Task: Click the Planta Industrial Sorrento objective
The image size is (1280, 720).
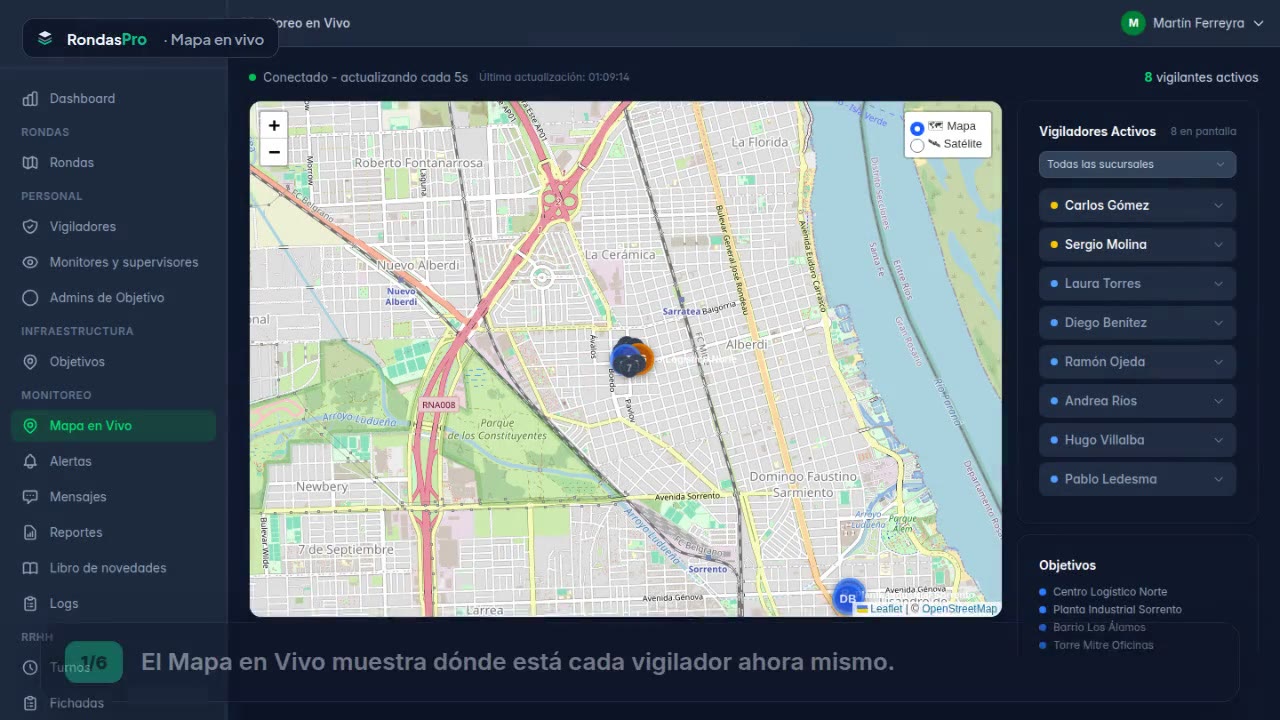Action: [x=1117, y=610]
